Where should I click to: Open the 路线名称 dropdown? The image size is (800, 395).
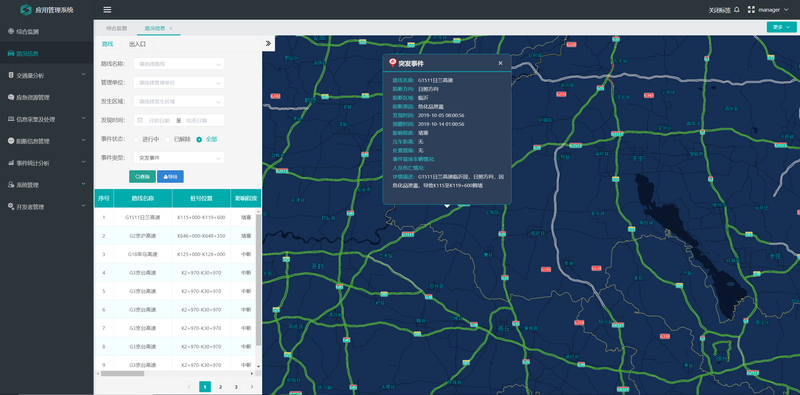(179, 64)
